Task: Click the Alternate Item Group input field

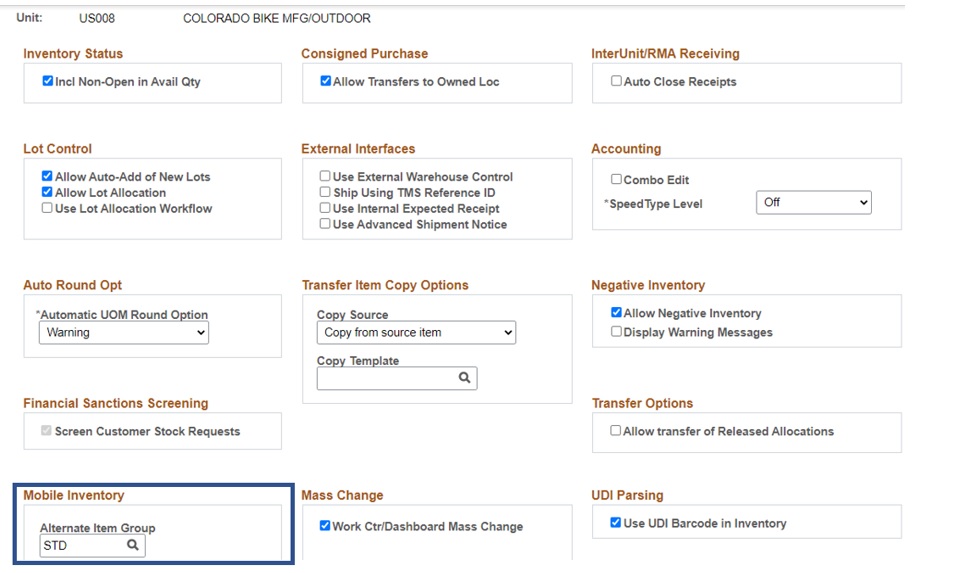Action: point(81,546)
